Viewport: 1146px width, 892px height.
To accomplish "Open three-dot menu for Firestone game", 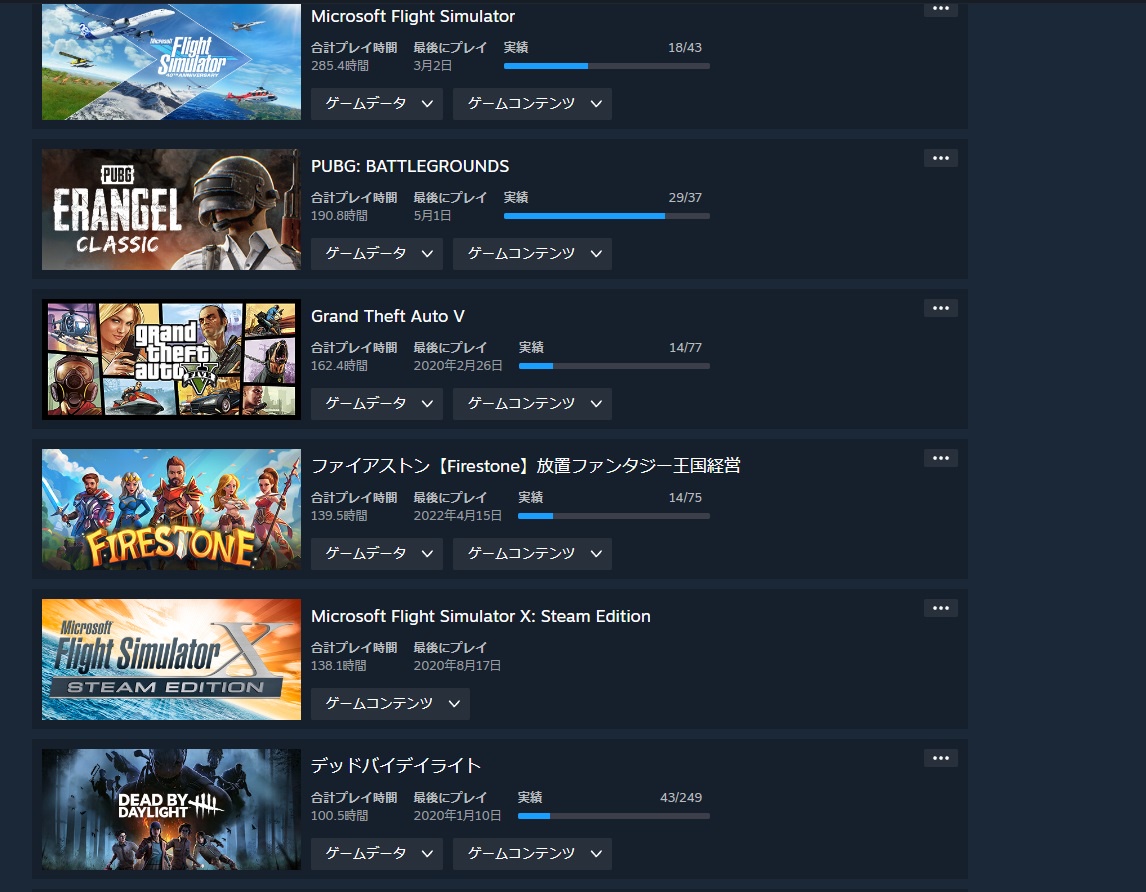I will [x=941, y=458].
